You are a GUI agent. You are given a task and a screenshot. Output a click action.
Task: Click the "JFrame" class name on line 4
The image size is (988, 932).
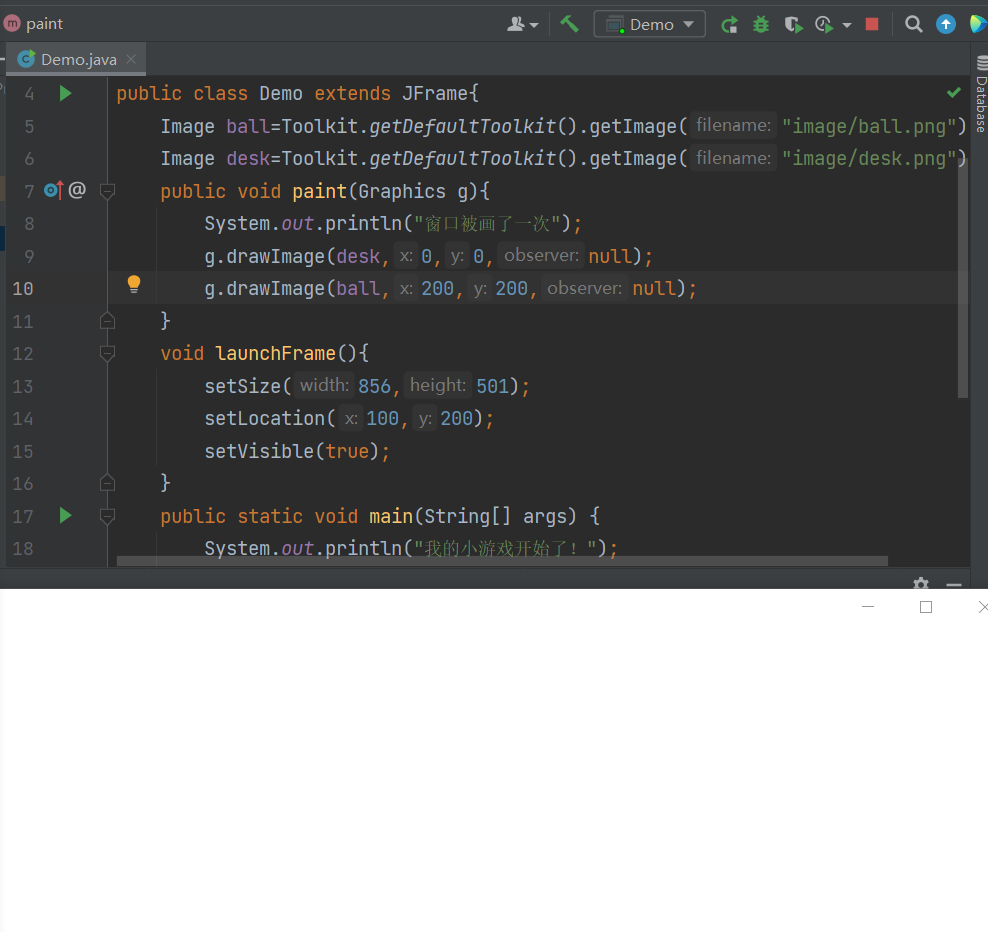[435, 93]
